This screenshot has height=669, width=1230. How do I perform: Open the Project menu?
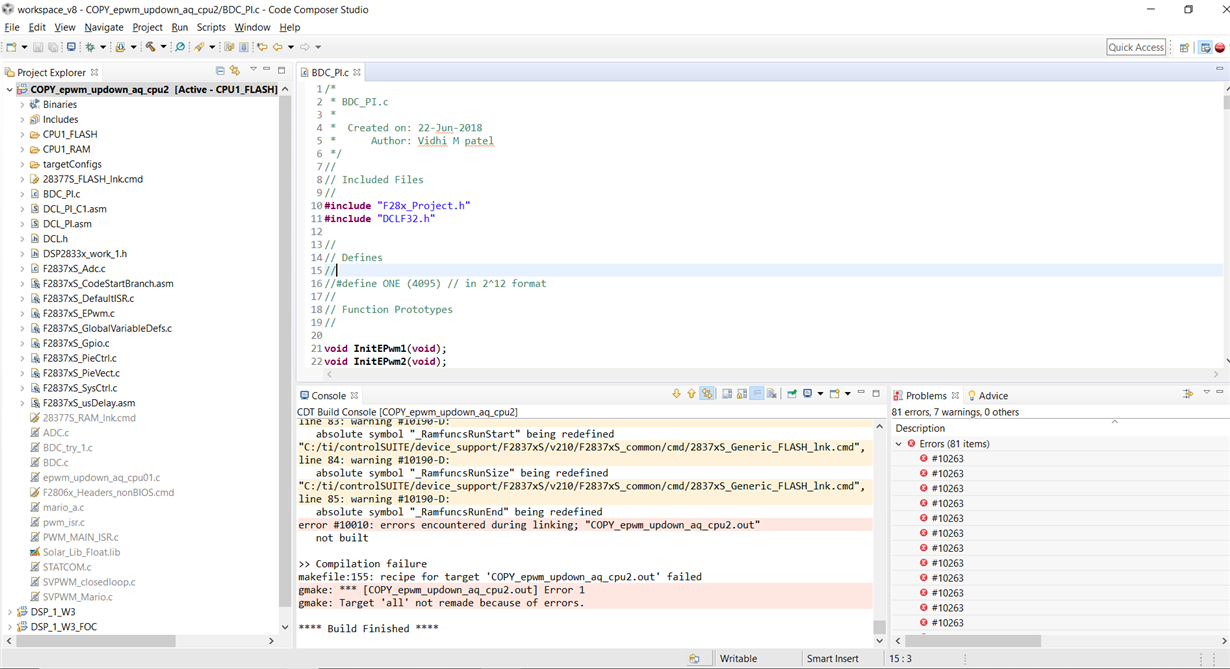[x=147, y=27]
